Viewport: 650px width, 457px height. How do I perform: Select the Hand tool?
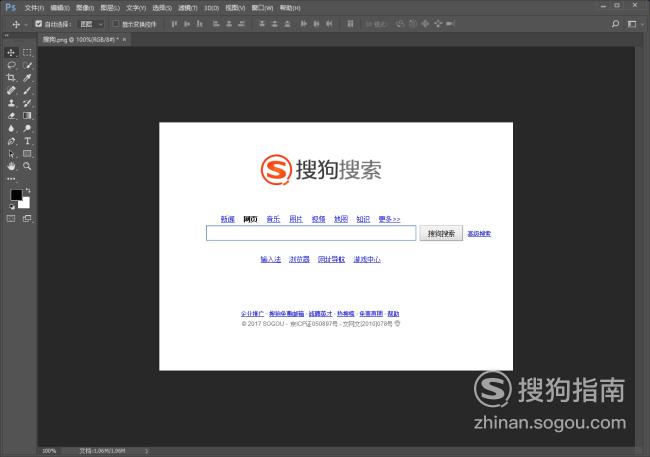point(11,166)
